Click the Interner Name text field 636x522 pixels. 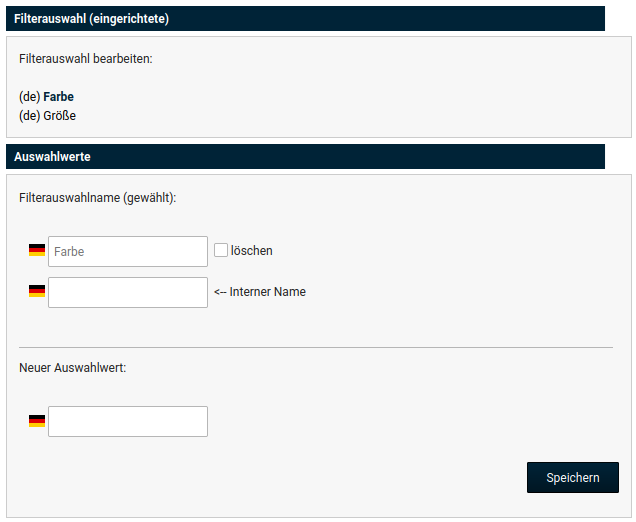pyautogui.click(x=128, y=292)
